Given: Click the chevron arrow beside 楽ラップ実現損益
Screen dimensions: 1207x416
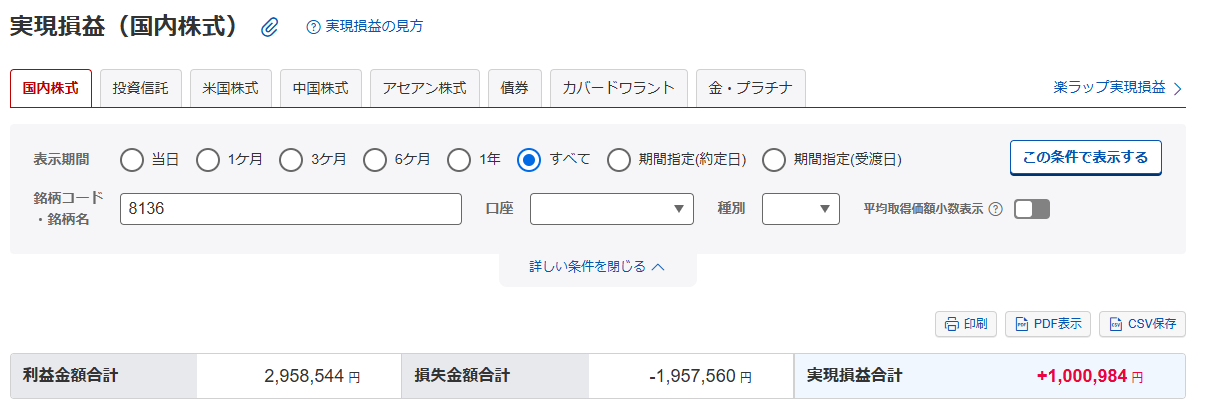Looking at the screenshot, I should point(1178,88).
